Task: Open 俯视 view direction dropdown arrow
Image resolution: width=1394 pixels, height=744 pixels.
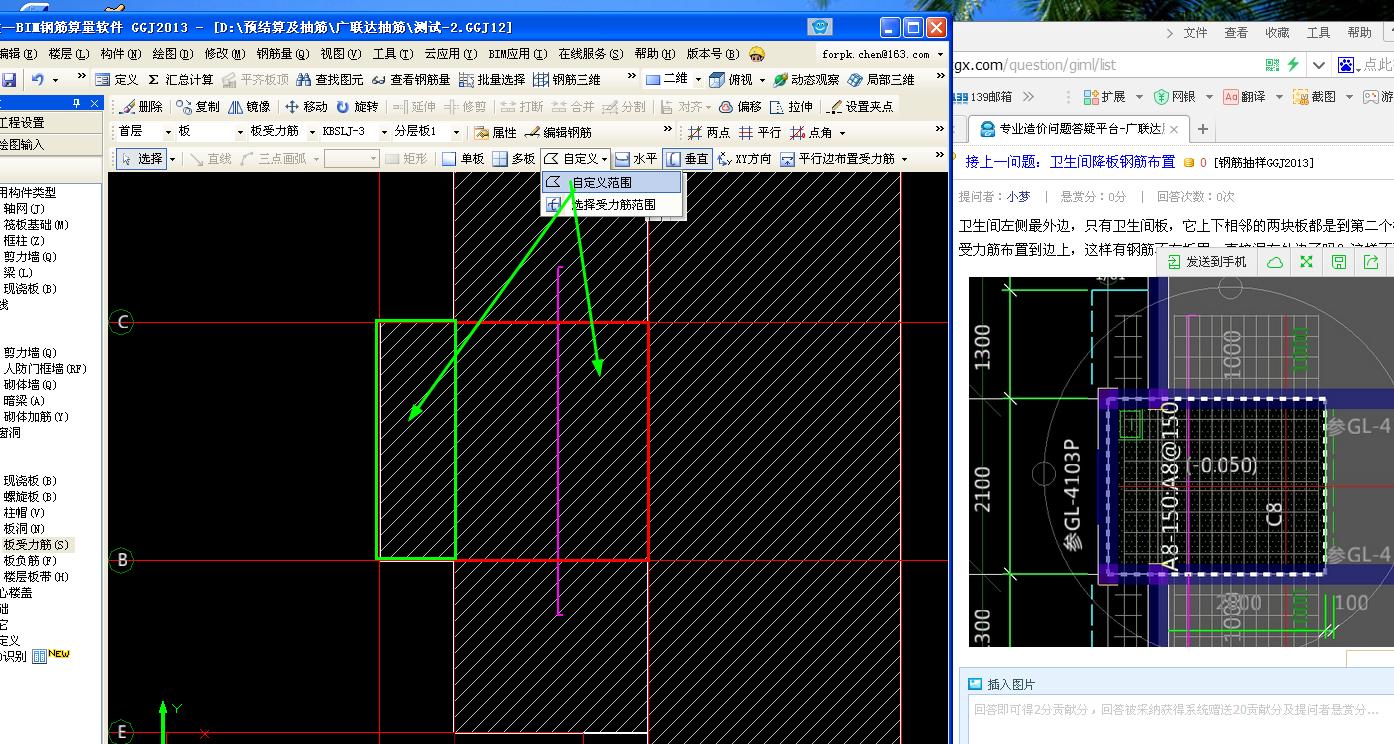Action: click(762, 79)
